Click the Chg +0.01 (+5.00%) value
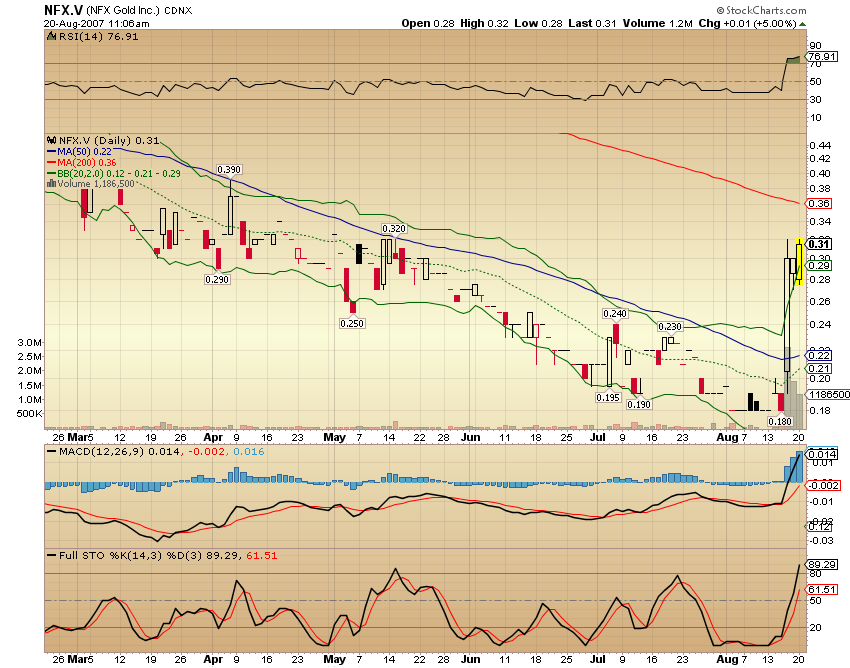Image resolution: width=850 pixels, height=668 pixels. pos(748,23)
